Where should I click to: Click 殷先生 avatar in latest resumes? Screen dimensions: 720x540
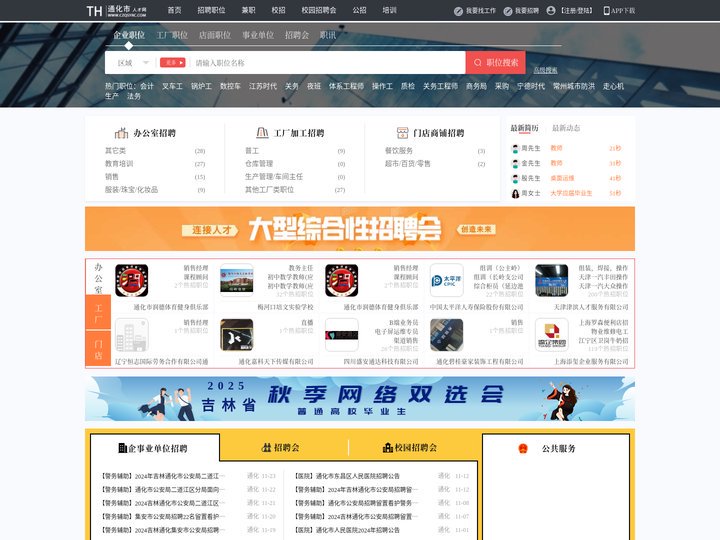tap(515, 178)
